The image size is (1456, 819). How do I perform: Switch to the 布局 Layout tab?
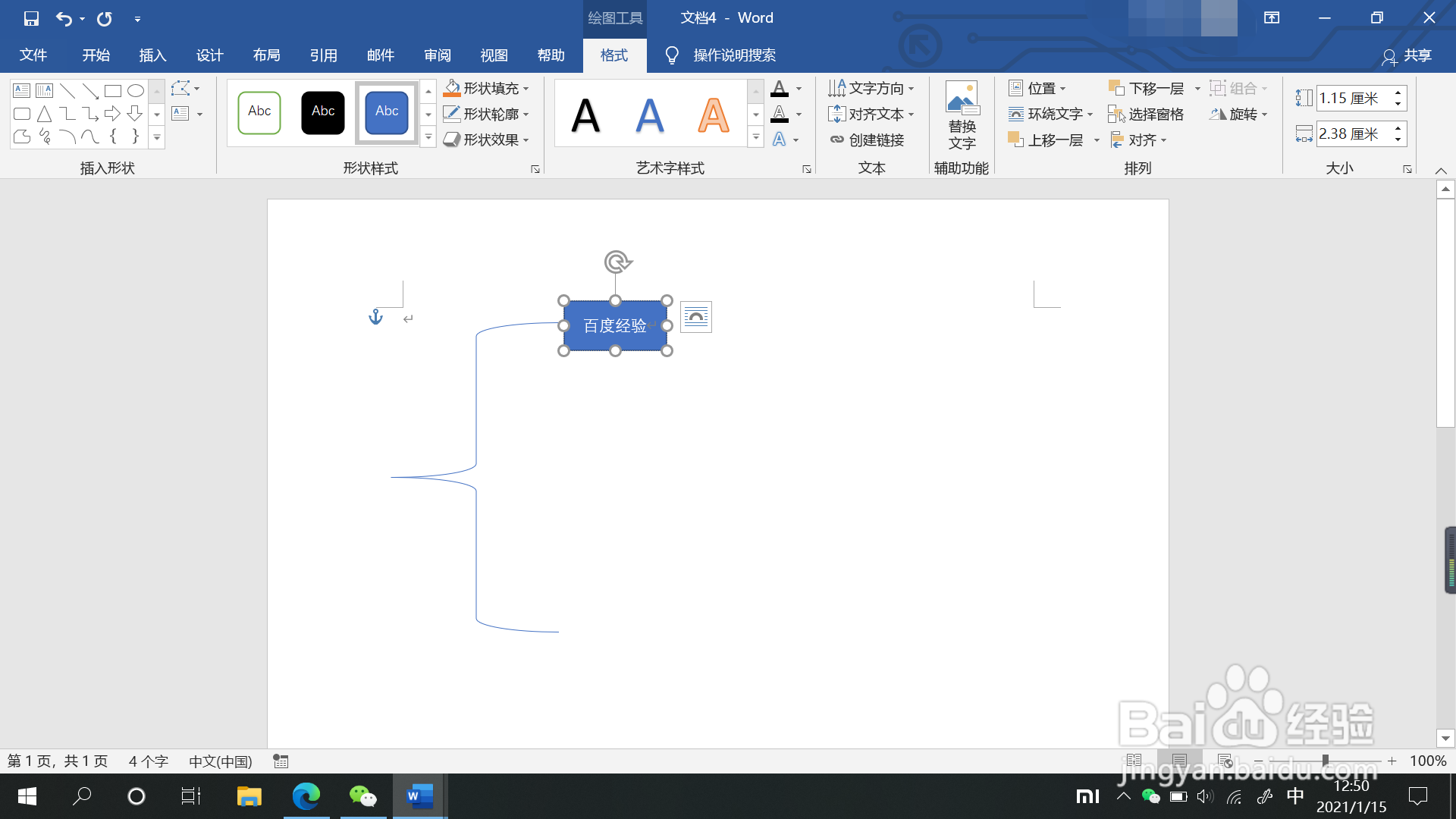click(x=267, y=55)
